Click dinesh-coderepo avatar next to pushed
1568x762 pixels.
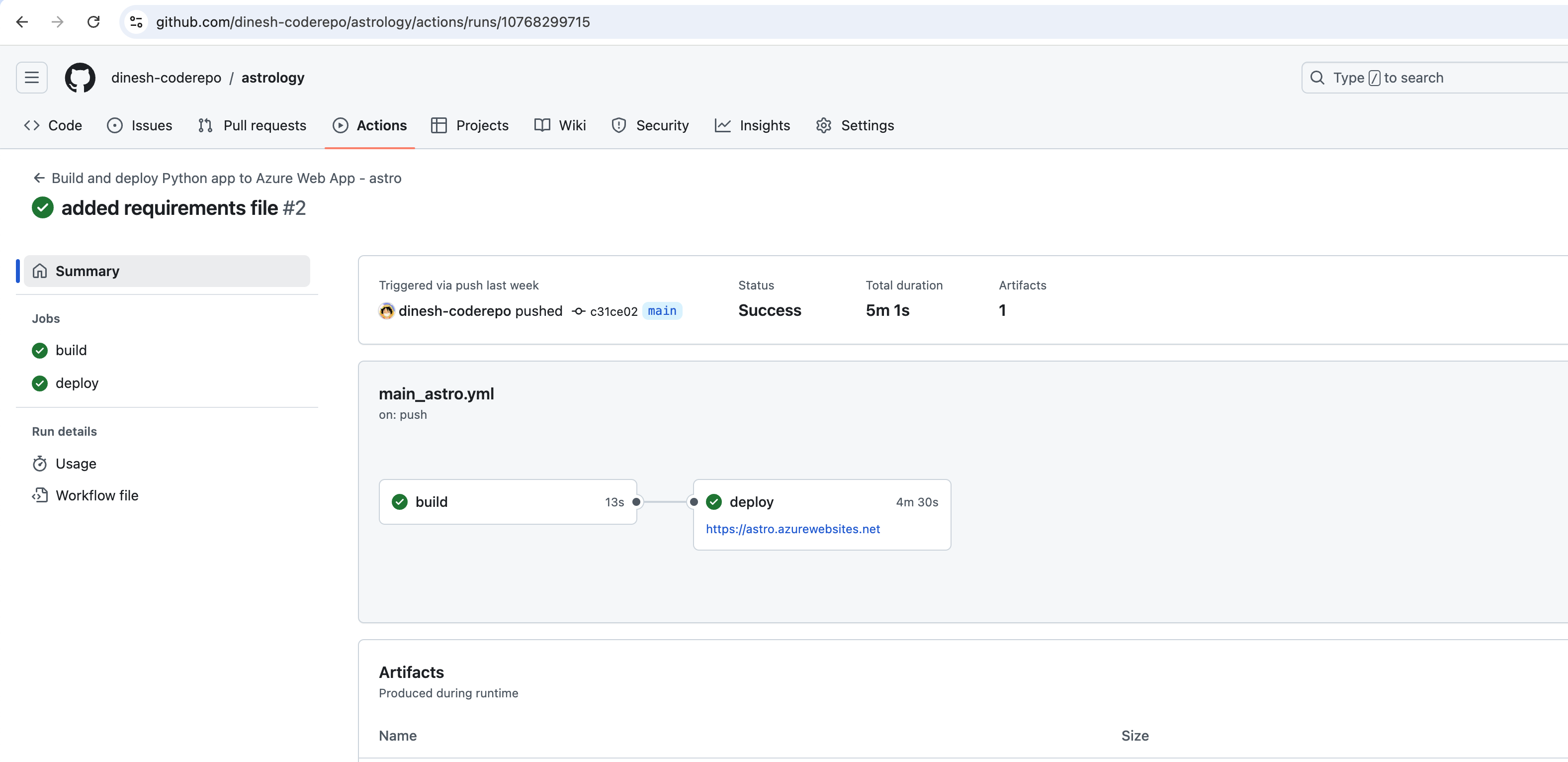pyautogui.click(x=386, y=311)
